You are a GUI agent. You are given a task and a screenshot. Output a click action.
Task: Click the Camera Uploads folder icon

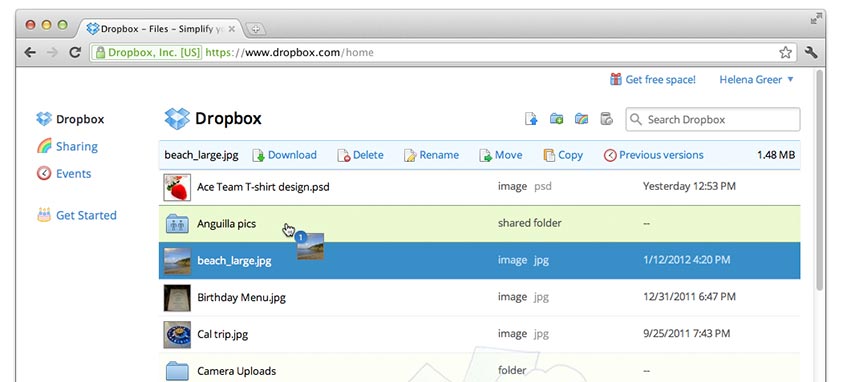click(x=177, y=371)
